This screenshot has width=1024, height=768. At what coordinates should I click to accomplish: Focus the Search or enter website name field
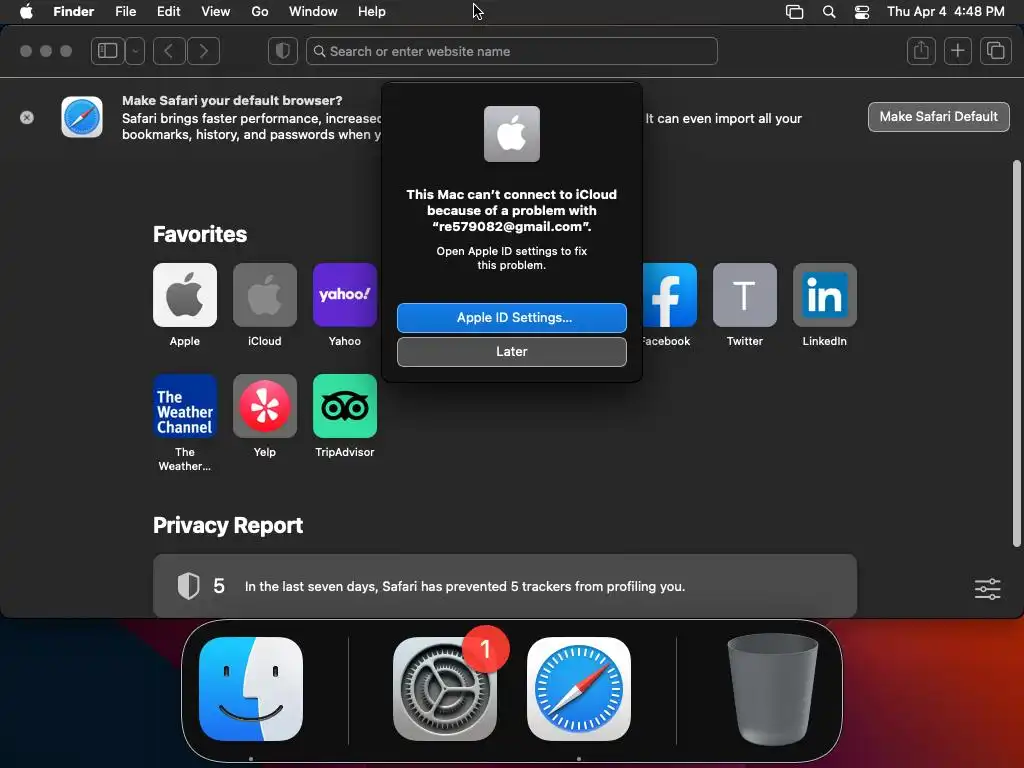512,51
